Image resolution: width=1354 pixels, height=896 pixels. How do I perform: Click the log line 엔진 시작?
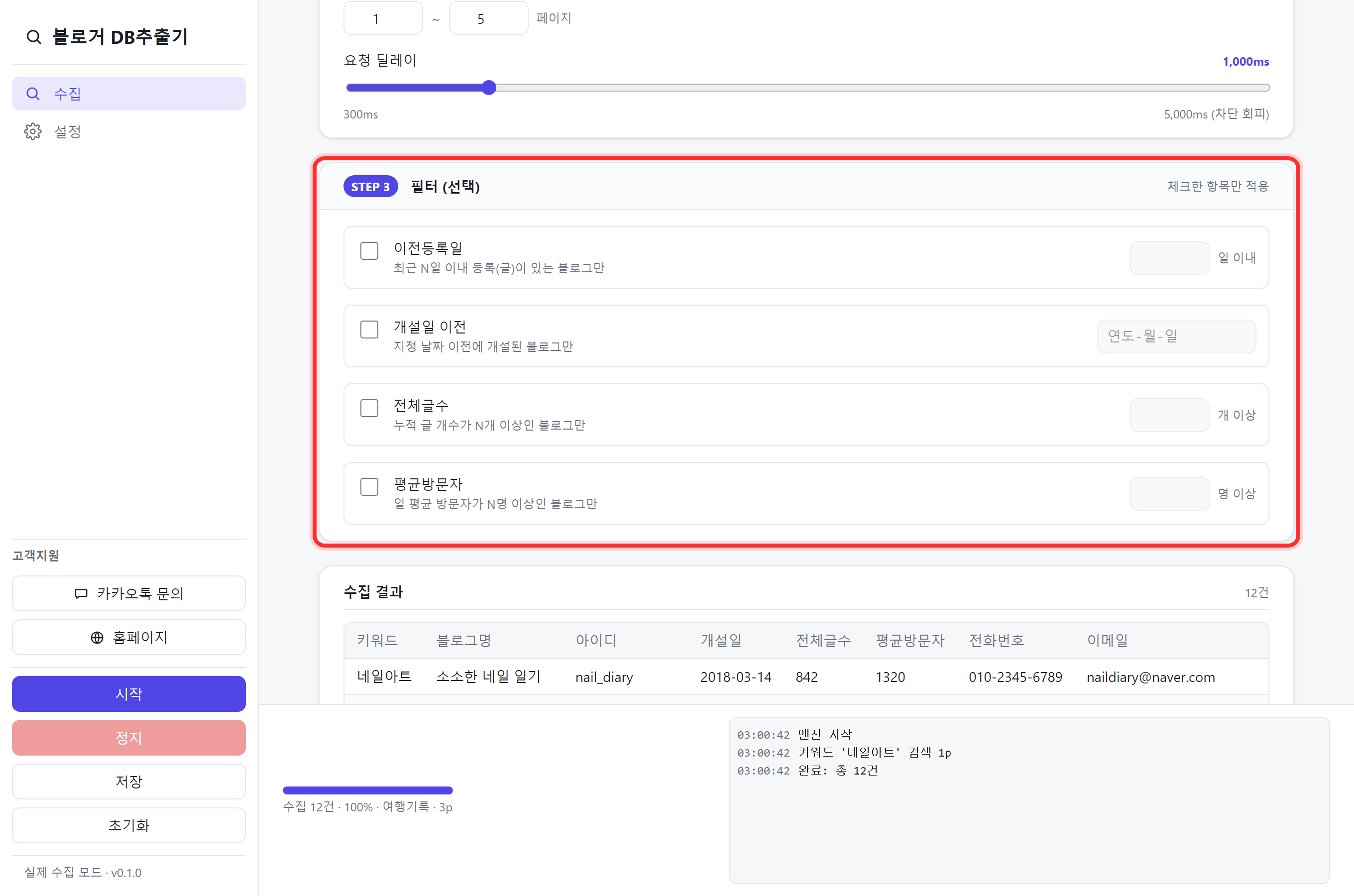coord(824,735)
